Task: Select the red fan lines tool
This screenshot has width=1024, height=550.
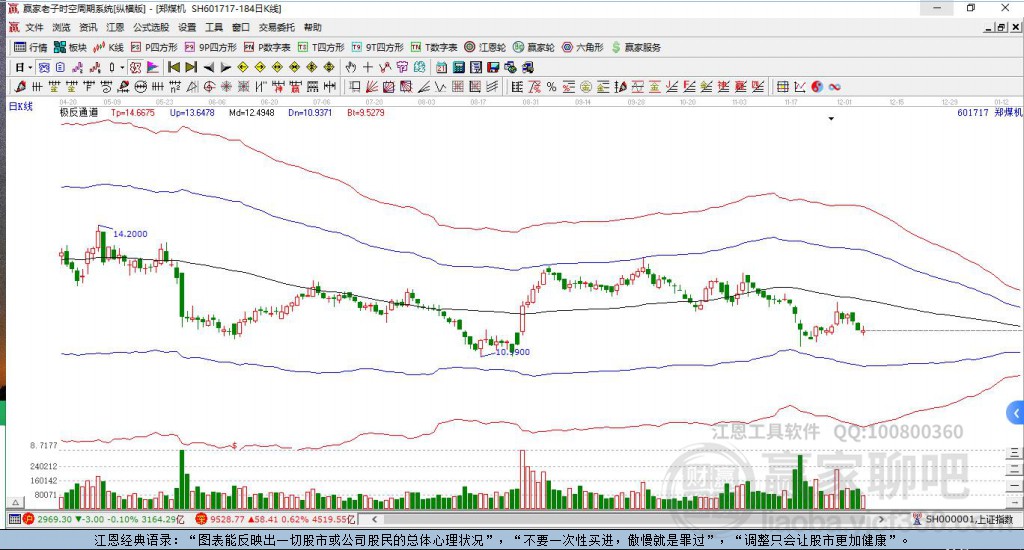Action: pyautogui.click(x=371, y=87)
